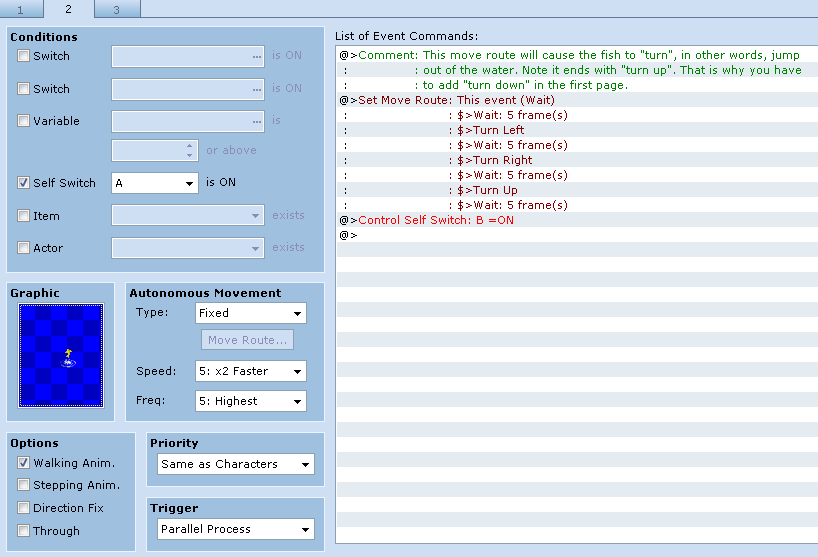Open the Self Switch A dropdown
The height and width of the screenshot is (557, 818).
(x=155, y=183)
